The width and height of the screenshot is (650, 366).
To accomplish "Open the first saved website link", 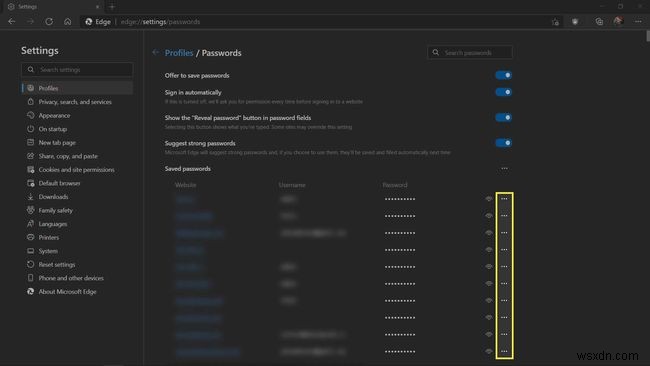I will pyautogui.click(x=185, y=199).
